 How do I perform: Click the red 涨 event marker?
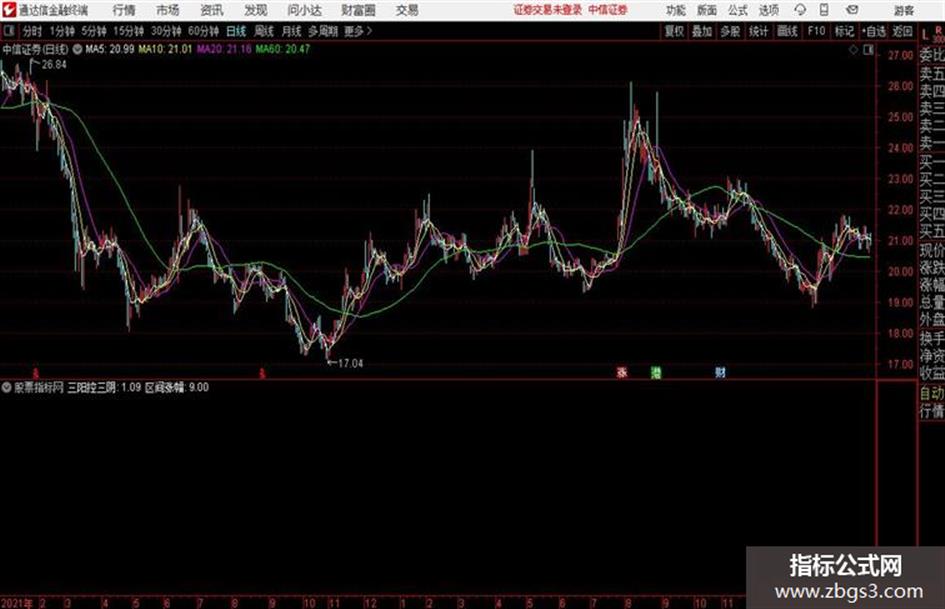pos(622,372)
